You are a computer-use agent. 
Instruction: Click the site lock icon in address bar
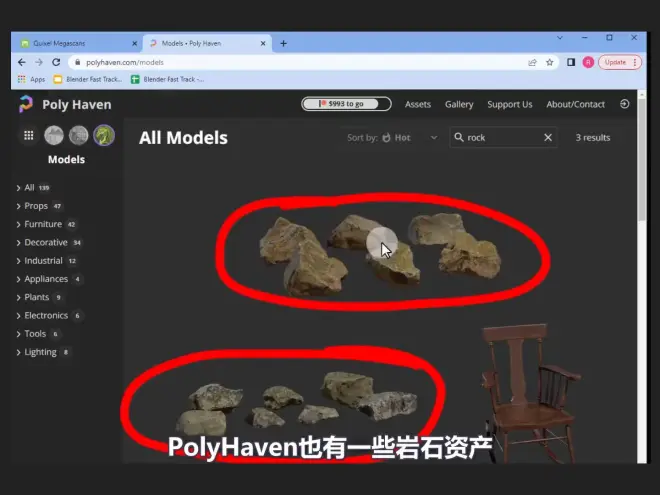pyautogui.click(x=77, y=62)
